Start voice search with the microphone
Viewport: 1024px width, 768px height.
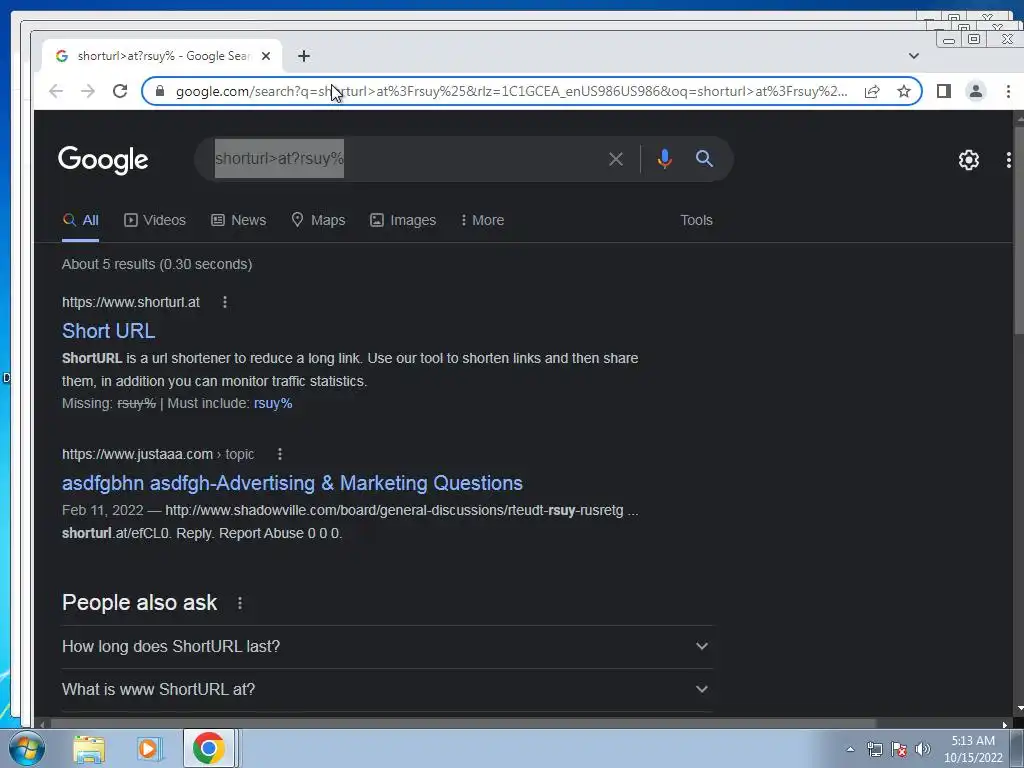pyautogui.click(x=665, y=159)
